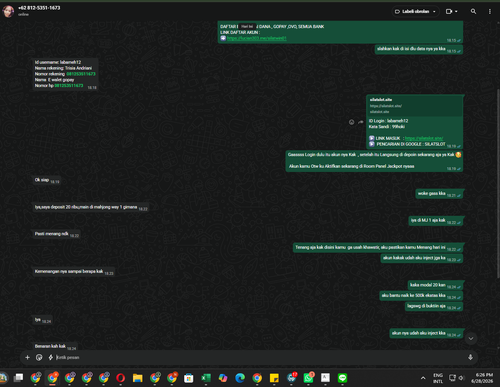Search within this chat
Screen dimensions: 500x387
click(473, 11)
